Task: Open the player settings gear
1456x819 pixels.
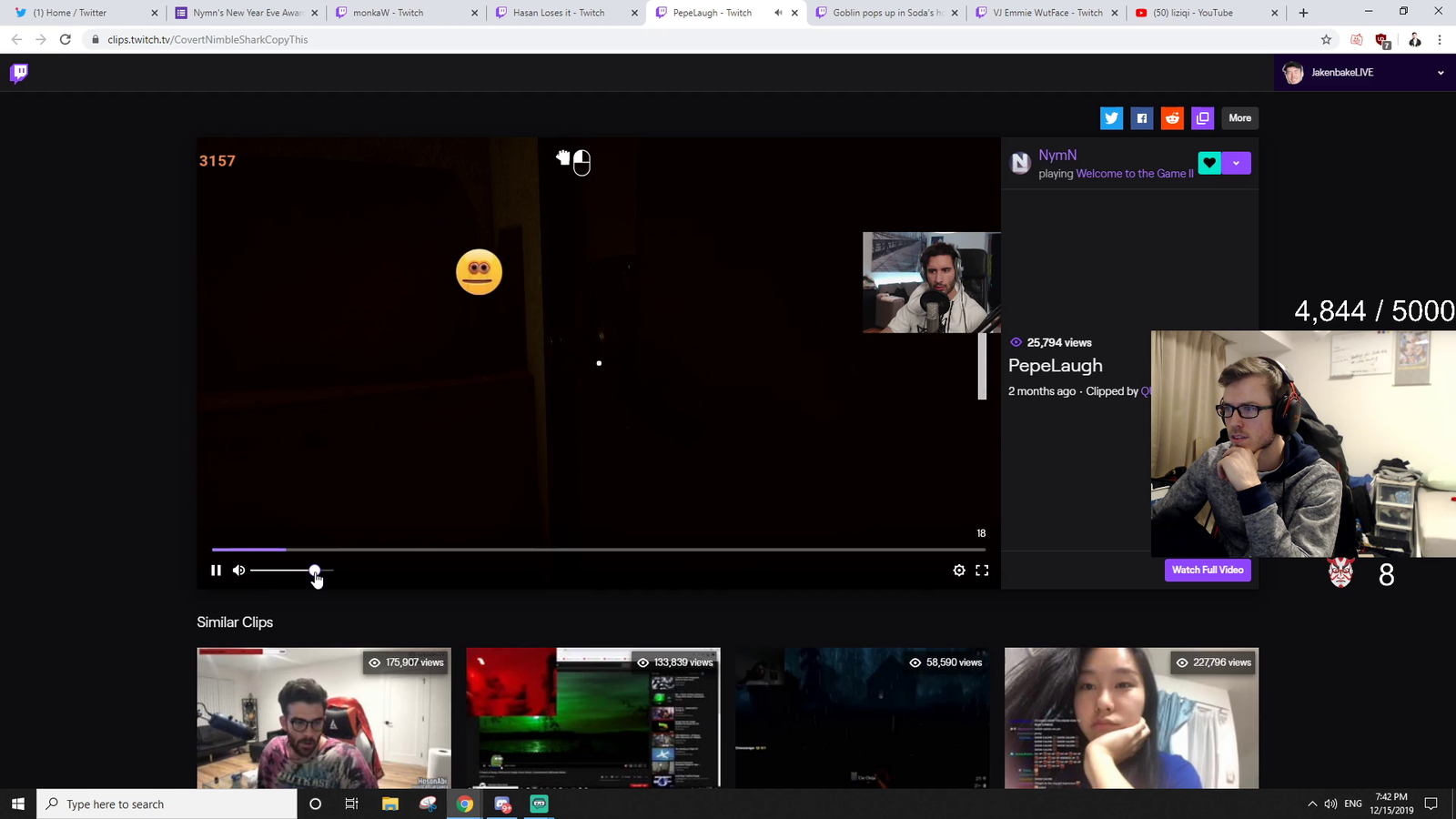Action: (959, 571)
